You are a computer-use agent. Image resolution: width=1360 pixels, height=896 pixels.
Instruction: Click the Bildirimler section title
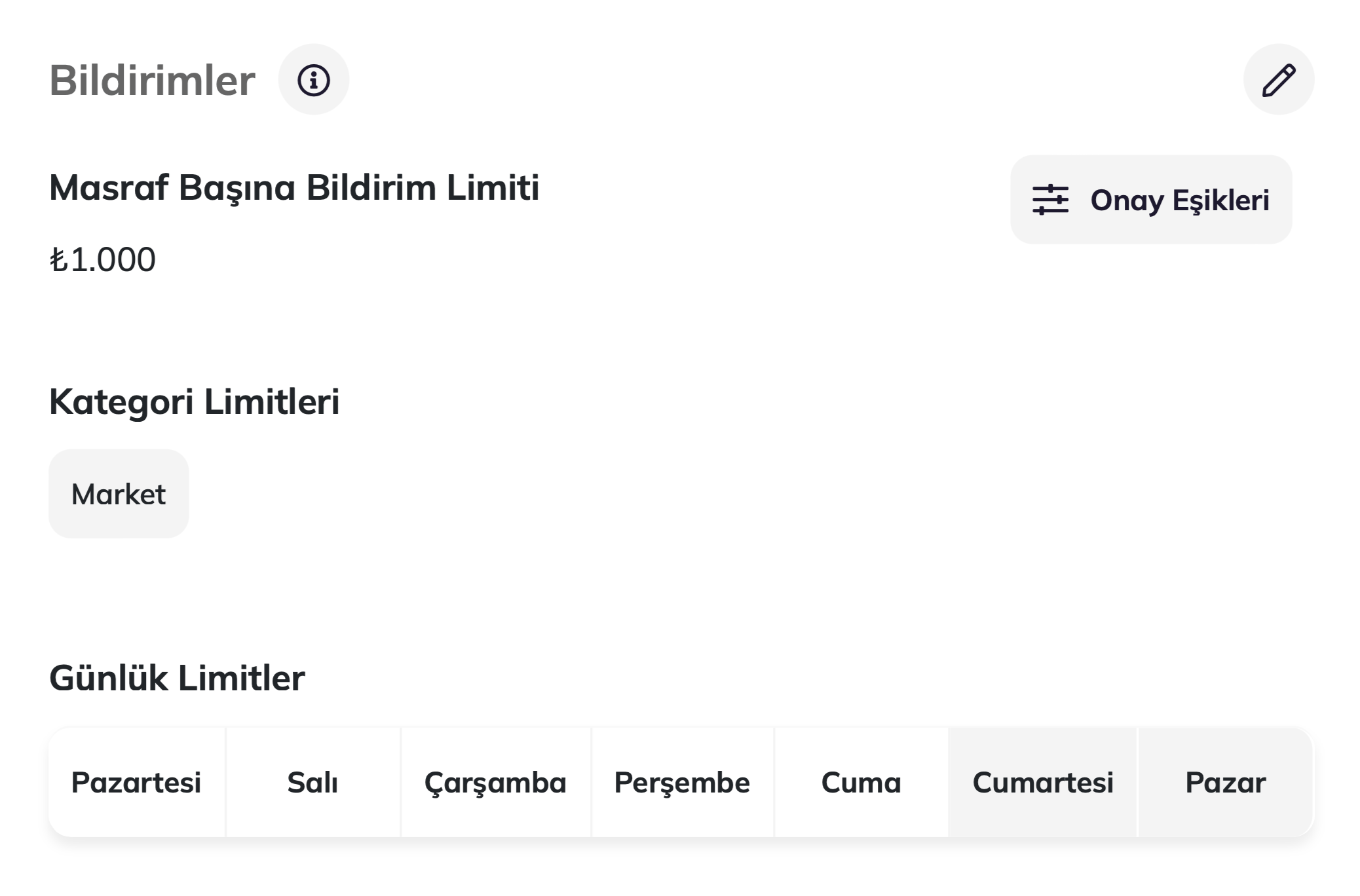(152, 81)
